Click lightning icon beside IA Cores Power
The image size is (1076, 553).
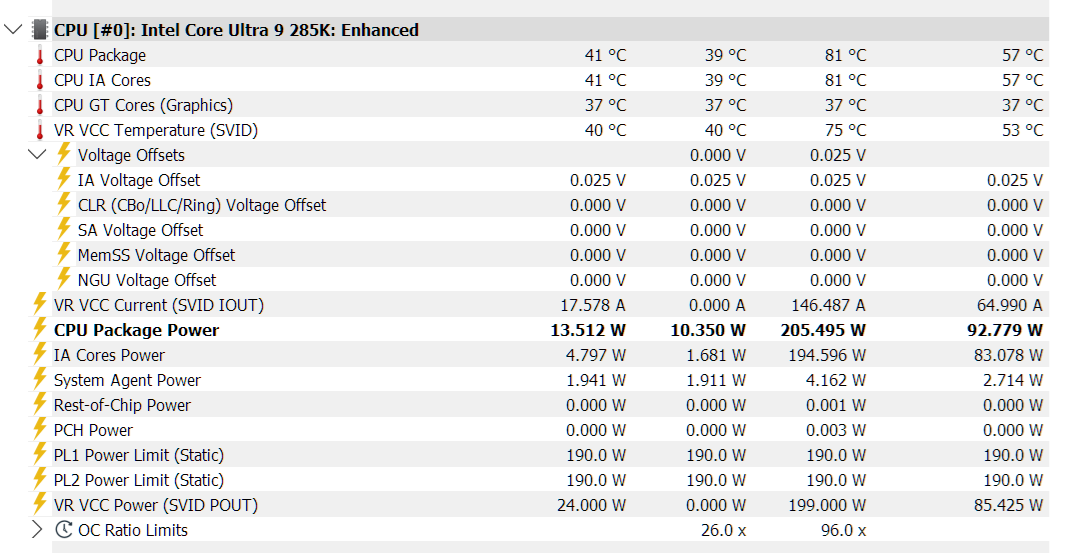pos(40,354)
